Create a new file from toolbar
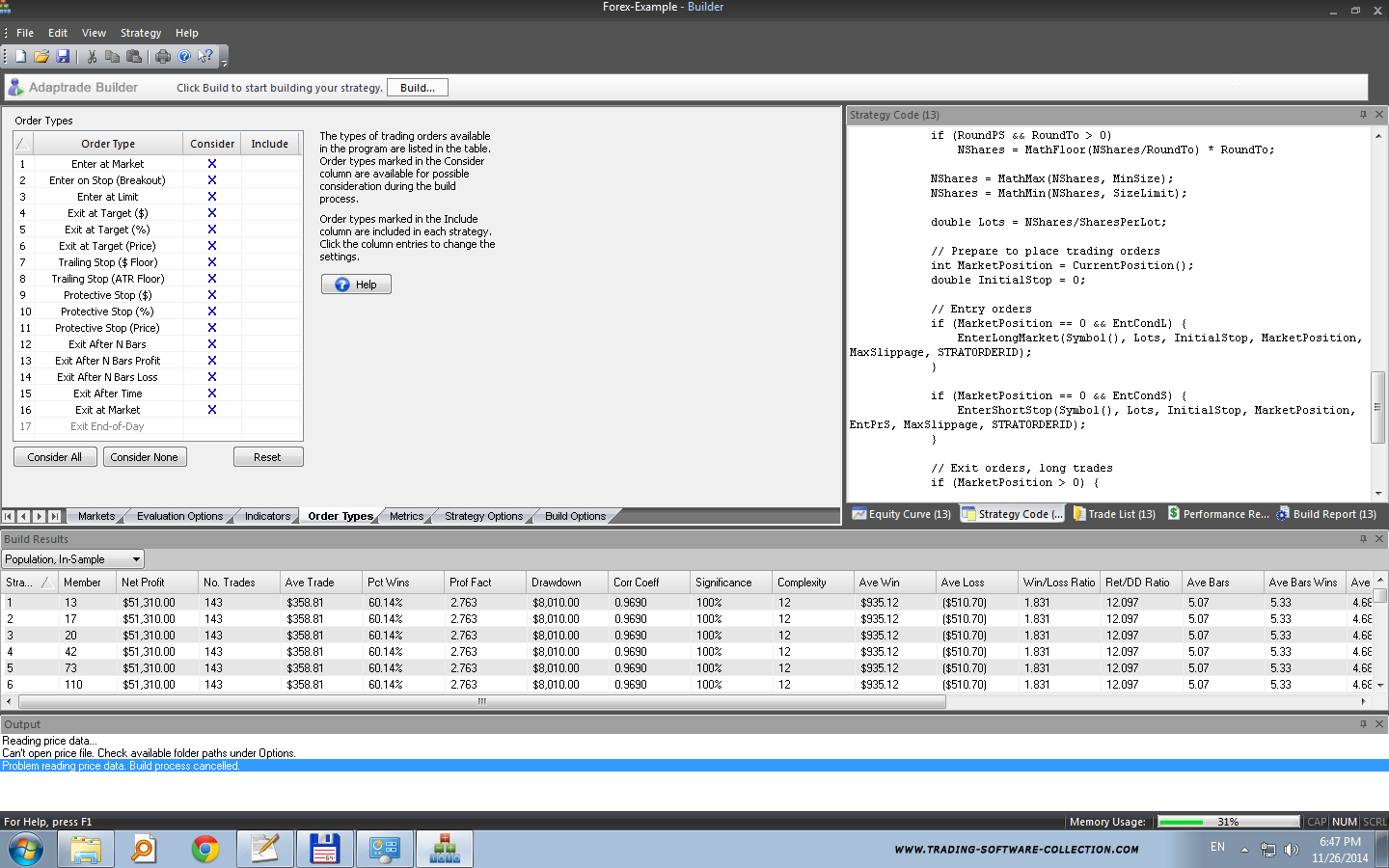This screenshot has width=1389, height=868. pos(20,57)
